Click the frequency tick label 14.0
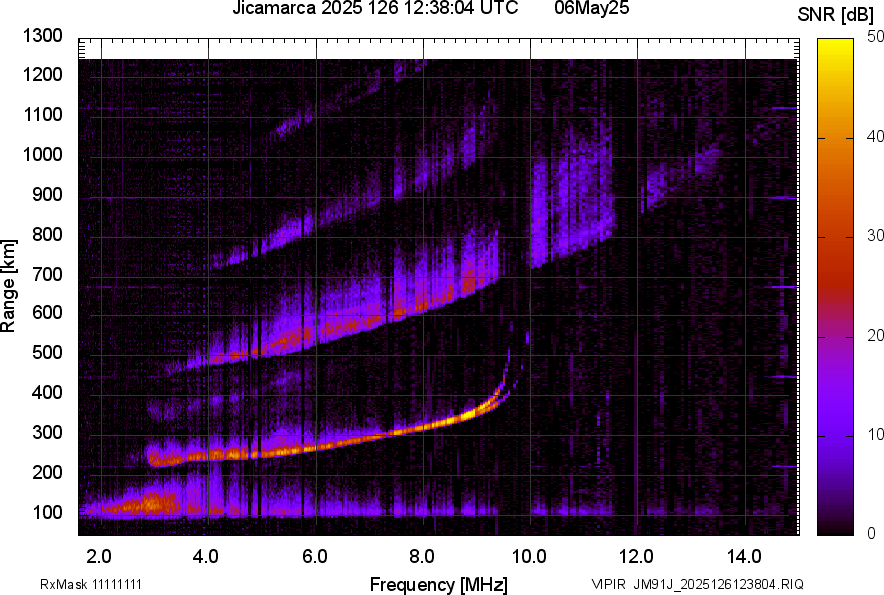Image resolution: width=884 pixels, height=595 pixels. [x=744, y=557]
